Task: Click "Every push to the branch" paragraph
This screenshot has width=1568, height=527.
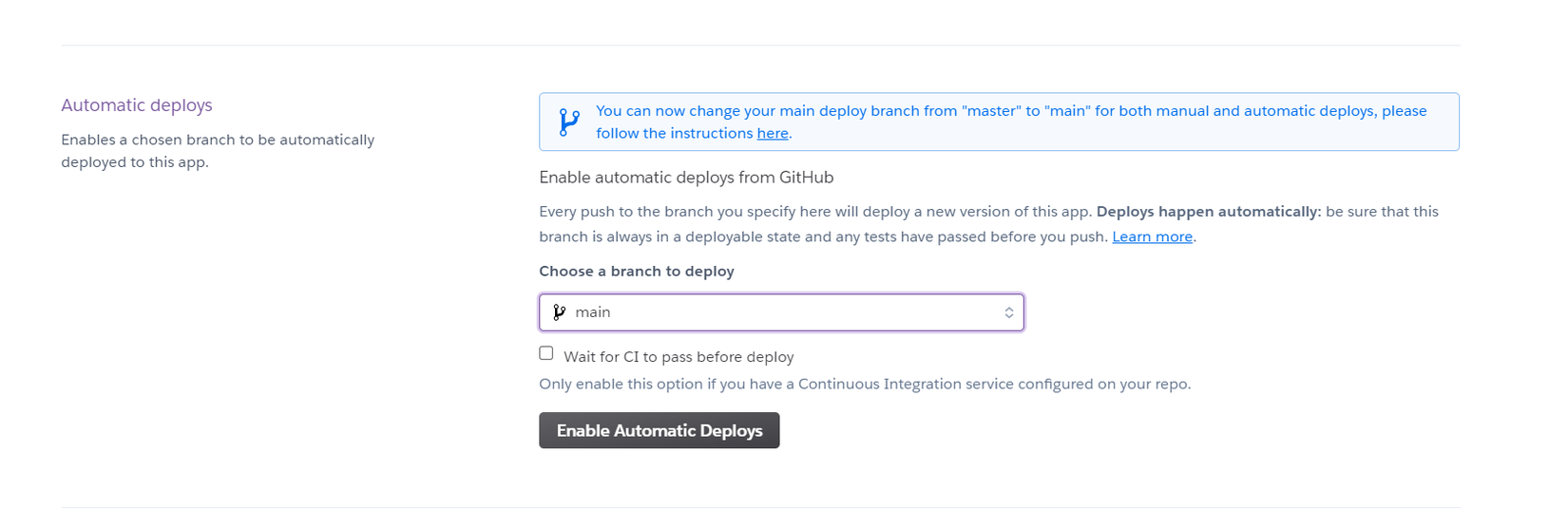Action: click(x=988, y=224)
